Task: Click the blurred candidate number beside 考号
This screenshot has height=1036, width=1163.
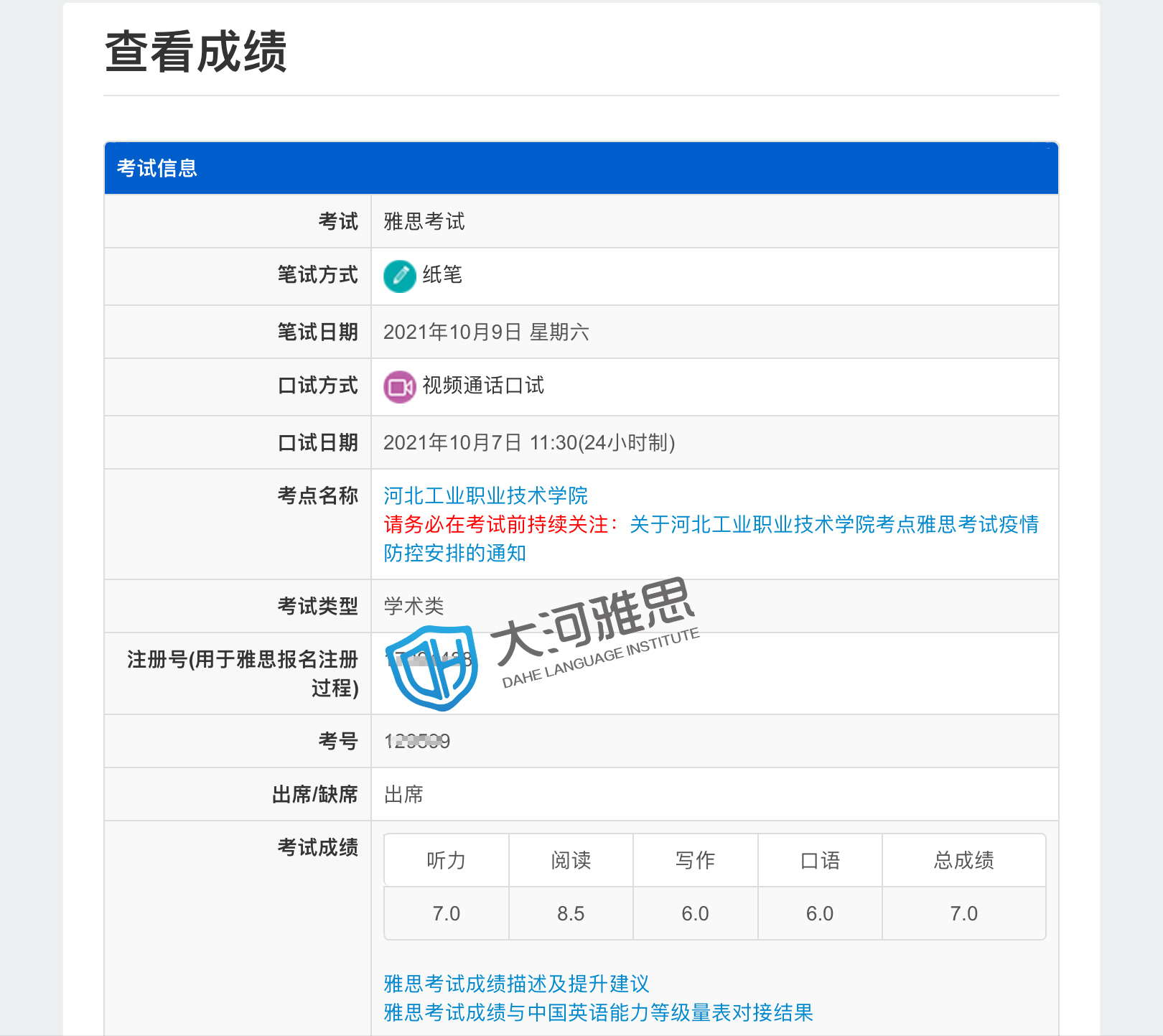Action: pos(417,741)
